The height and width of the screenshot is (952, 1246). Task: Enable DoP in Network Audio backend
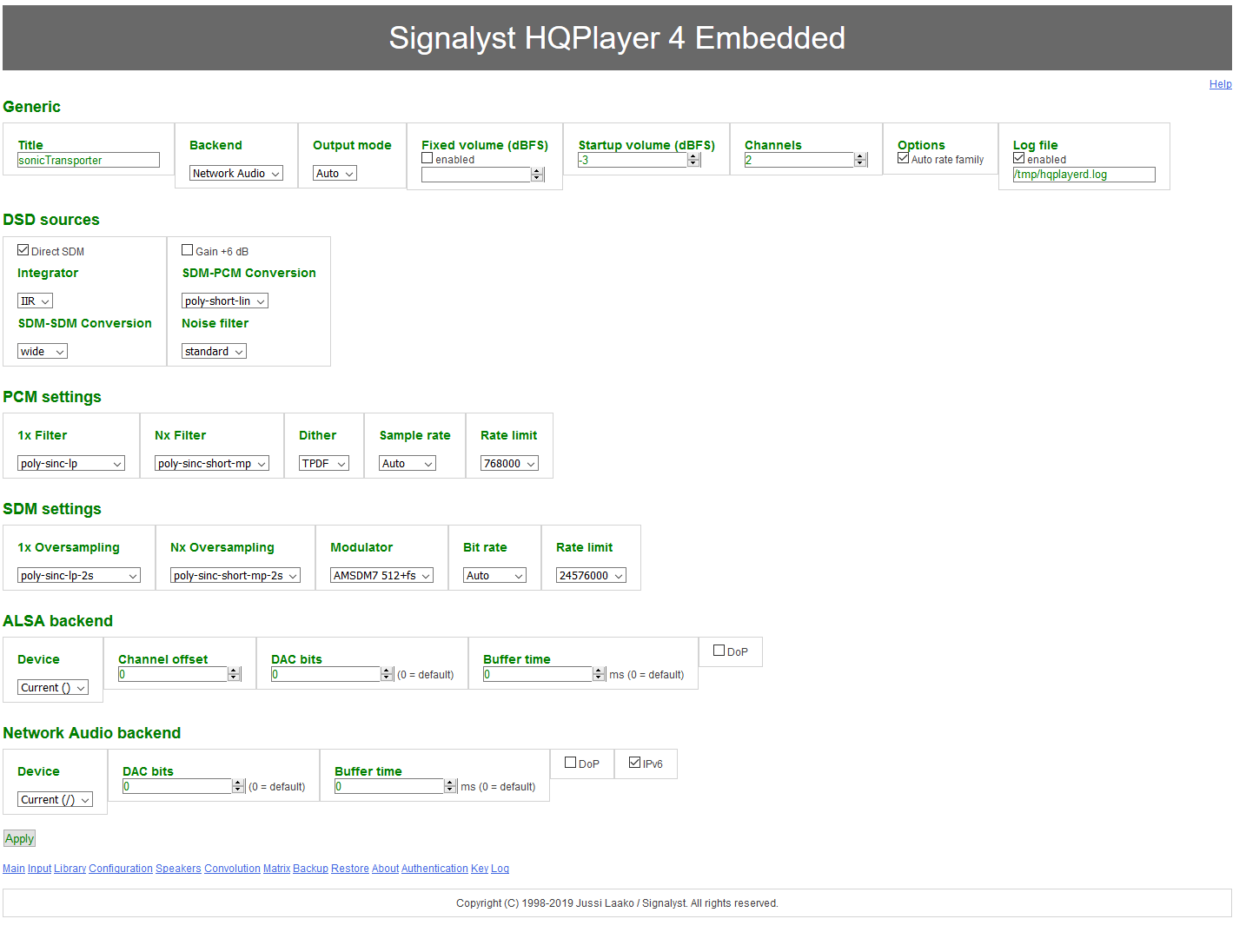pyautogui.click(x=570, y=763)
